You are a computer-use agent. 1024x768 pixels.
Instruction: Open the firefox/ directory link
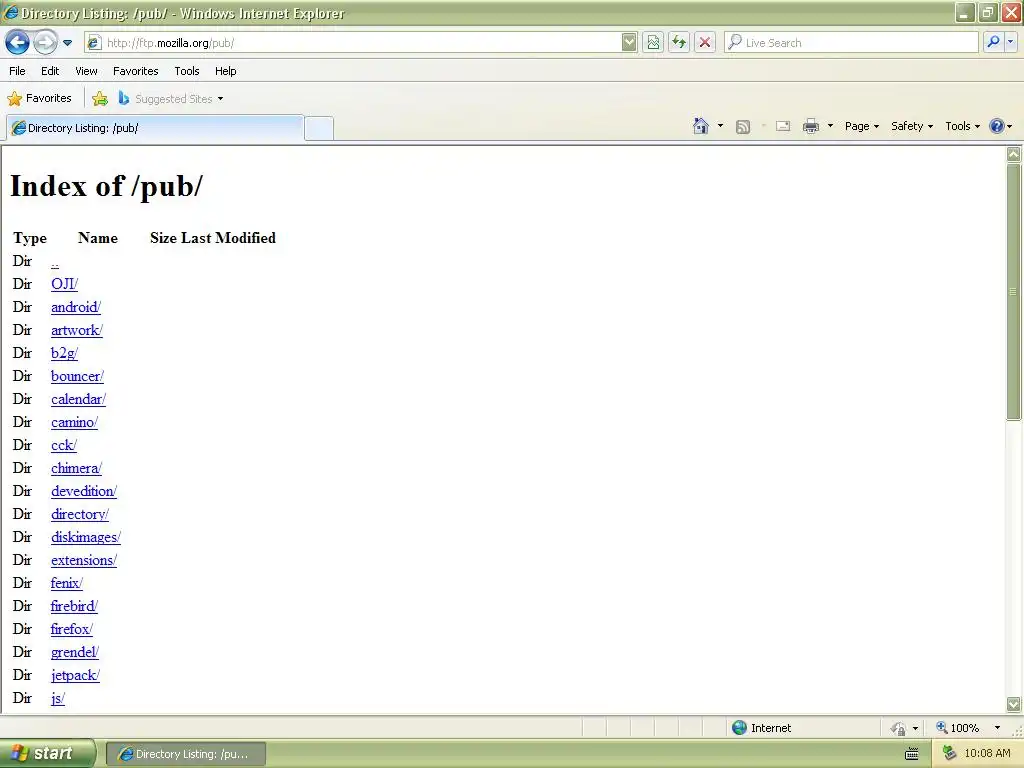[x=72, y=629]
